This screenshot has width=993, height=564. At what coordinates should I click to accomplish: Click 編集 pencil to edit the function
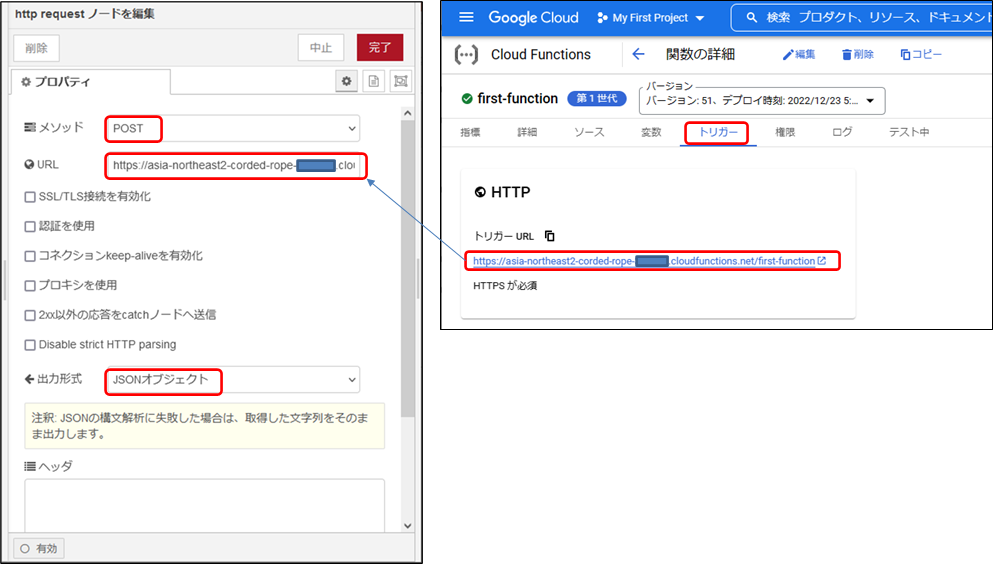click(799, 54)
